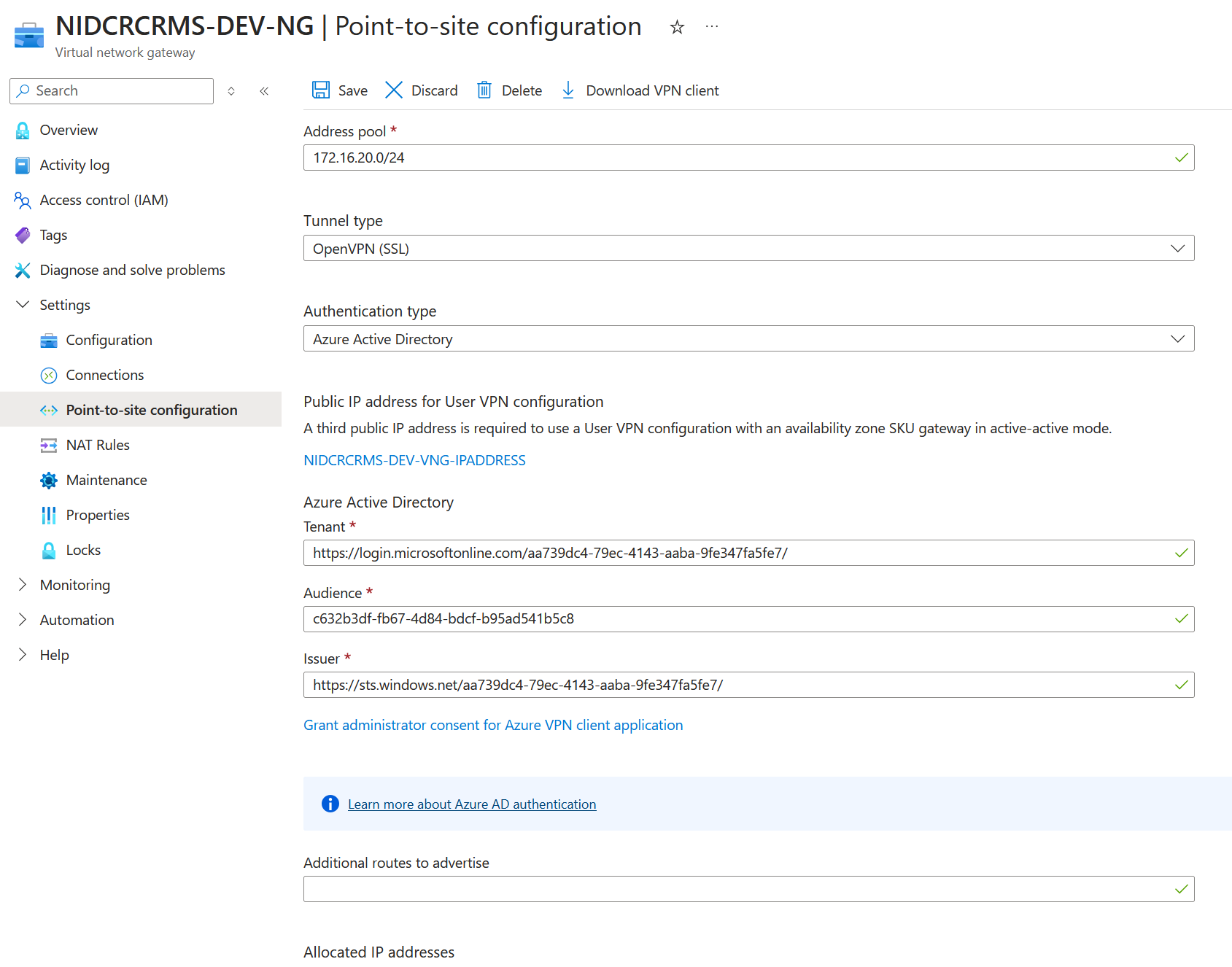
Task: Click the Save disk icon
Action: coord(321,90)
